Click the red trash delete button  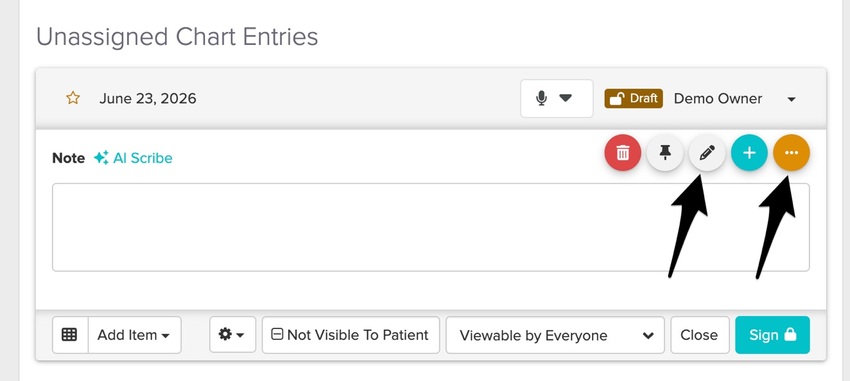click(623, 153)
